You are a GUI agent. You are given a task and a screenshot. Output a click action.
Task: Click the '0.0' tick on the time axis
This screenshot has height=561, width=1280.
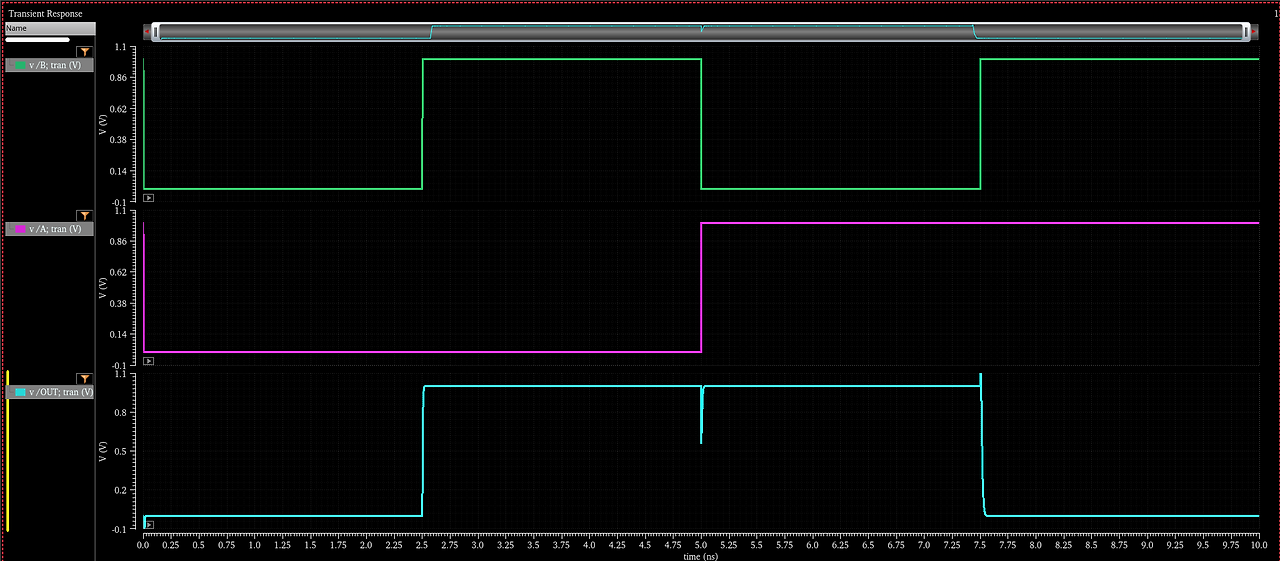[x=144, y=546]
